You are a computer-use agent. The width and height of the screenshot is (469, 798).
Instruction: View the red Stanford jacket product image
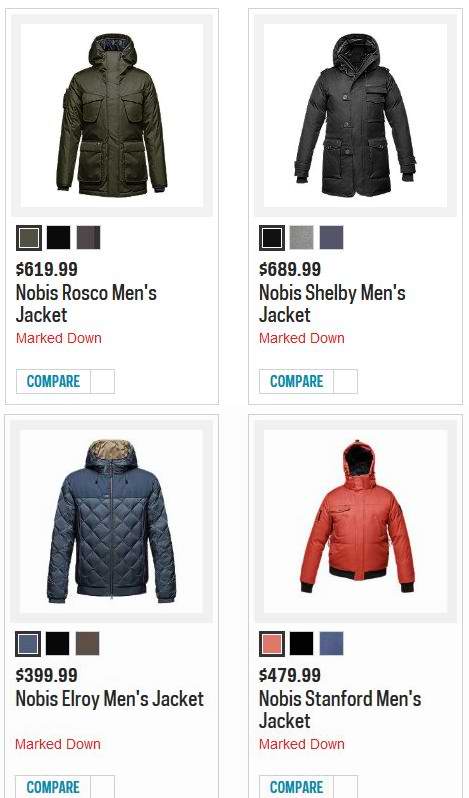[356, 521]
